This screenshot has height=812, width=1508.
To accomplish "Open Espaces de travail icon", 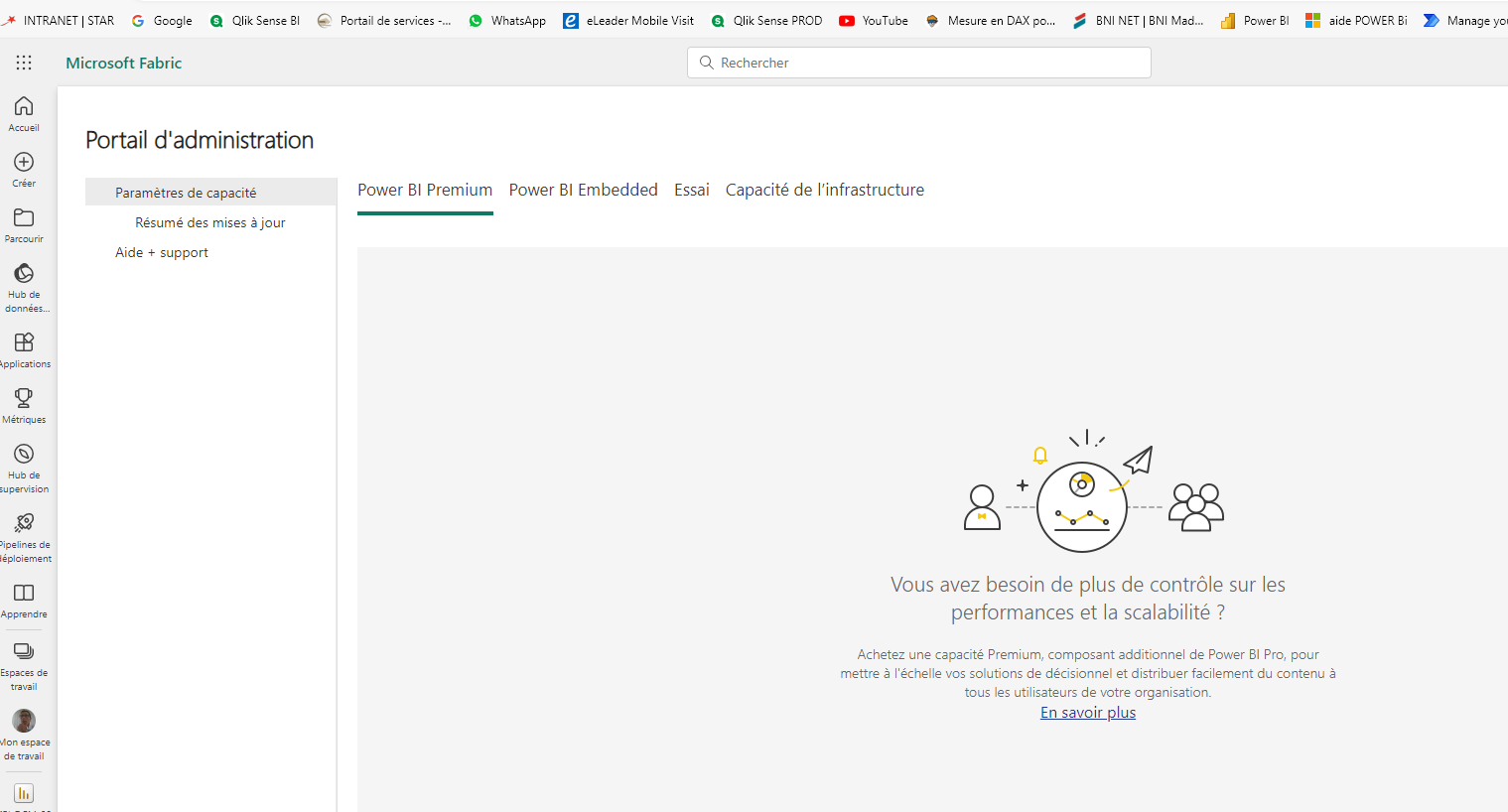I will point(24,651).
